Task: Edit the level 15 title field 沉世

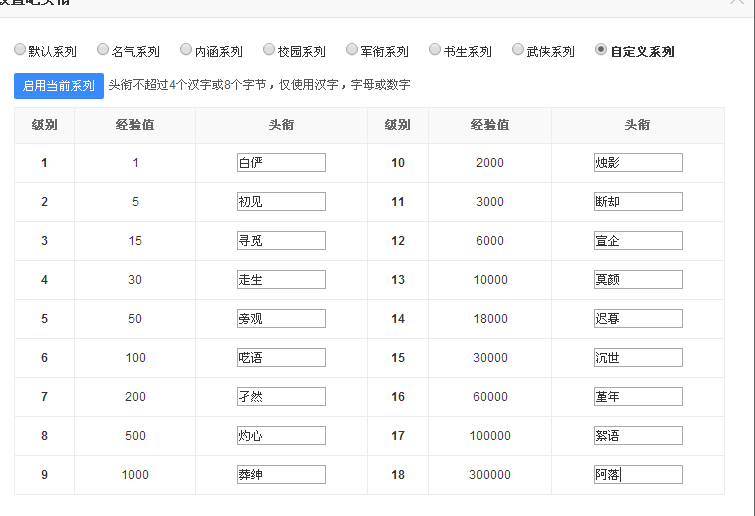Action: 638,357
